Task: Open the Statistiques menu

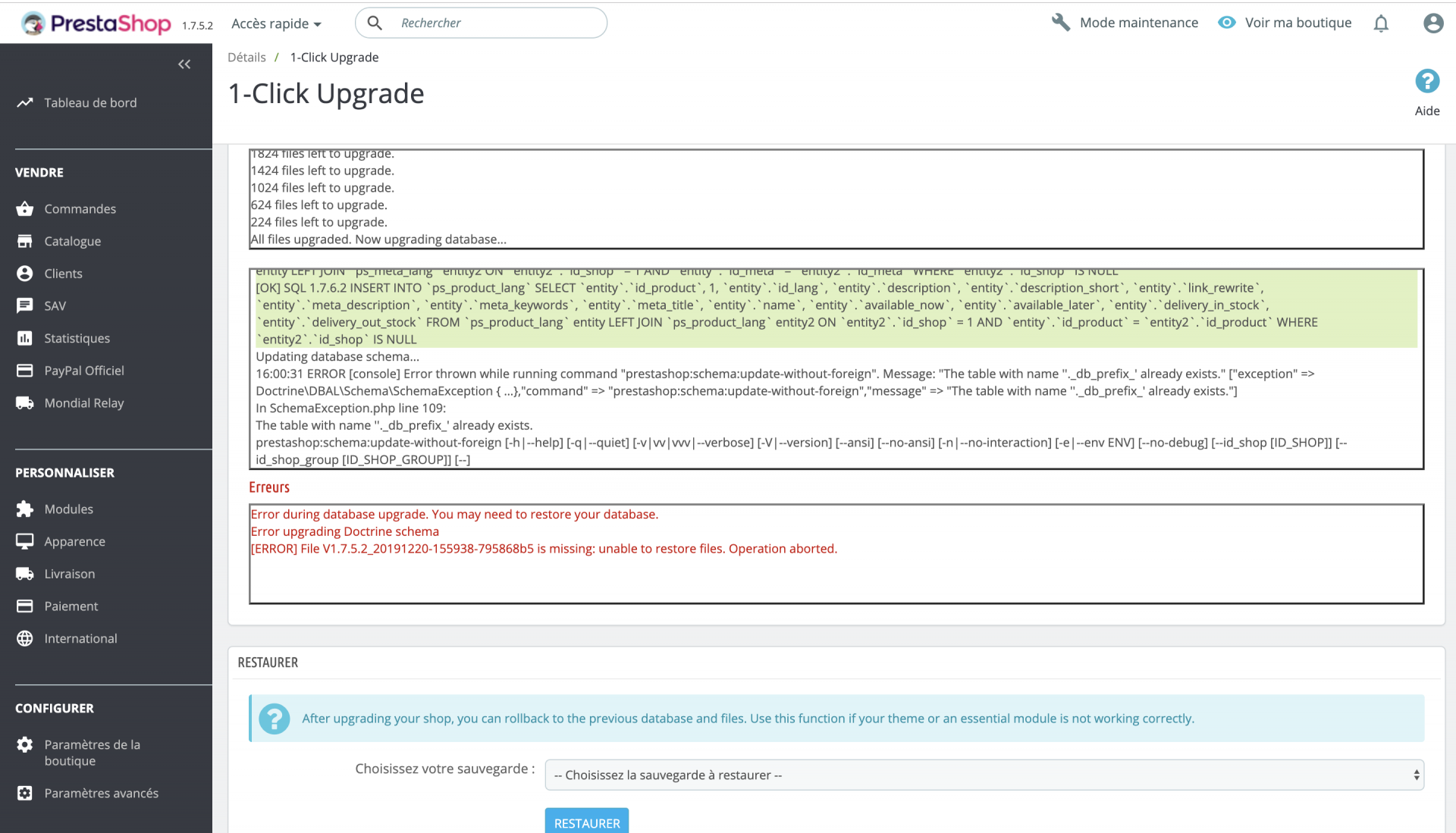Action: [x=77, y=338]
